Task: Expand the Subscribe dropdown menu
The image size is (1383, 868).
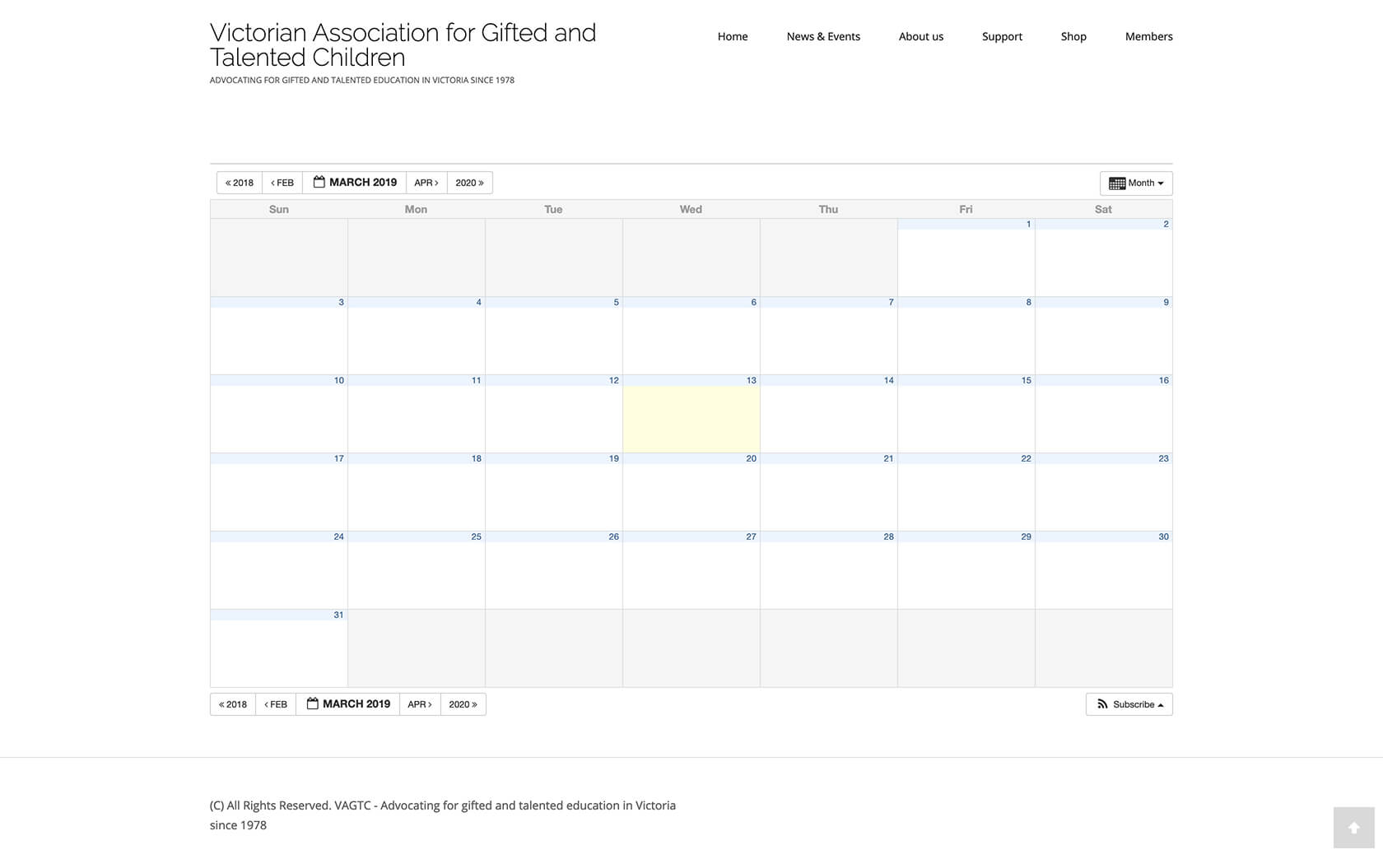Action: (x=1129, y=704)
